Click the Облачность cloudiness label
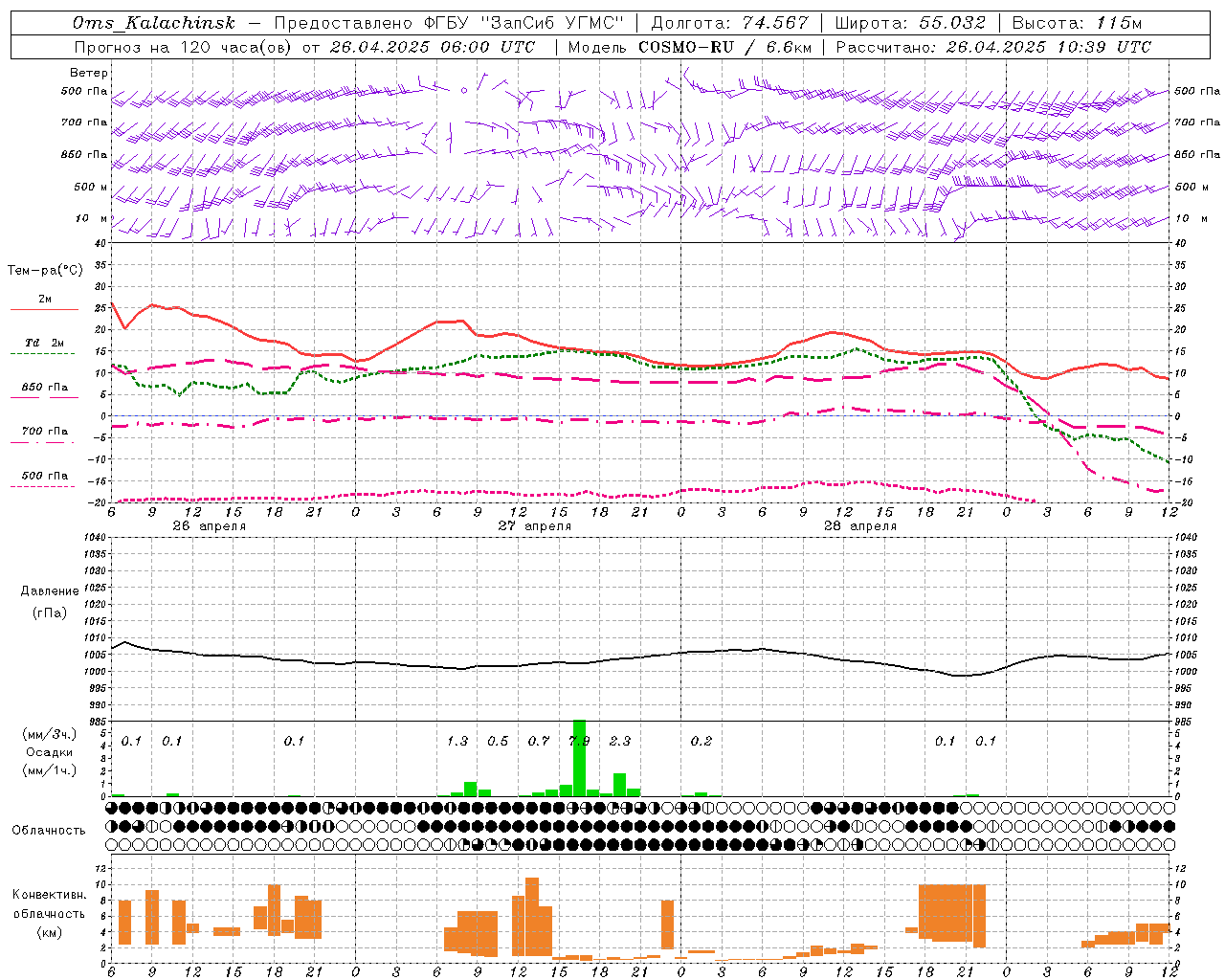Viewport: 1225px width, 980px height. click(x=49, y=831)
